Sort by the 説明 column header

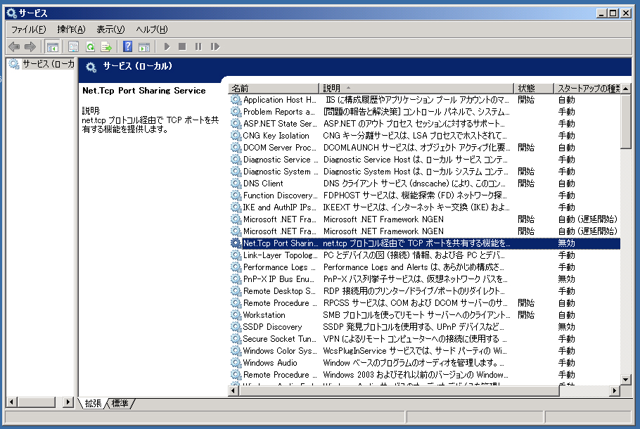pos(416,88)
